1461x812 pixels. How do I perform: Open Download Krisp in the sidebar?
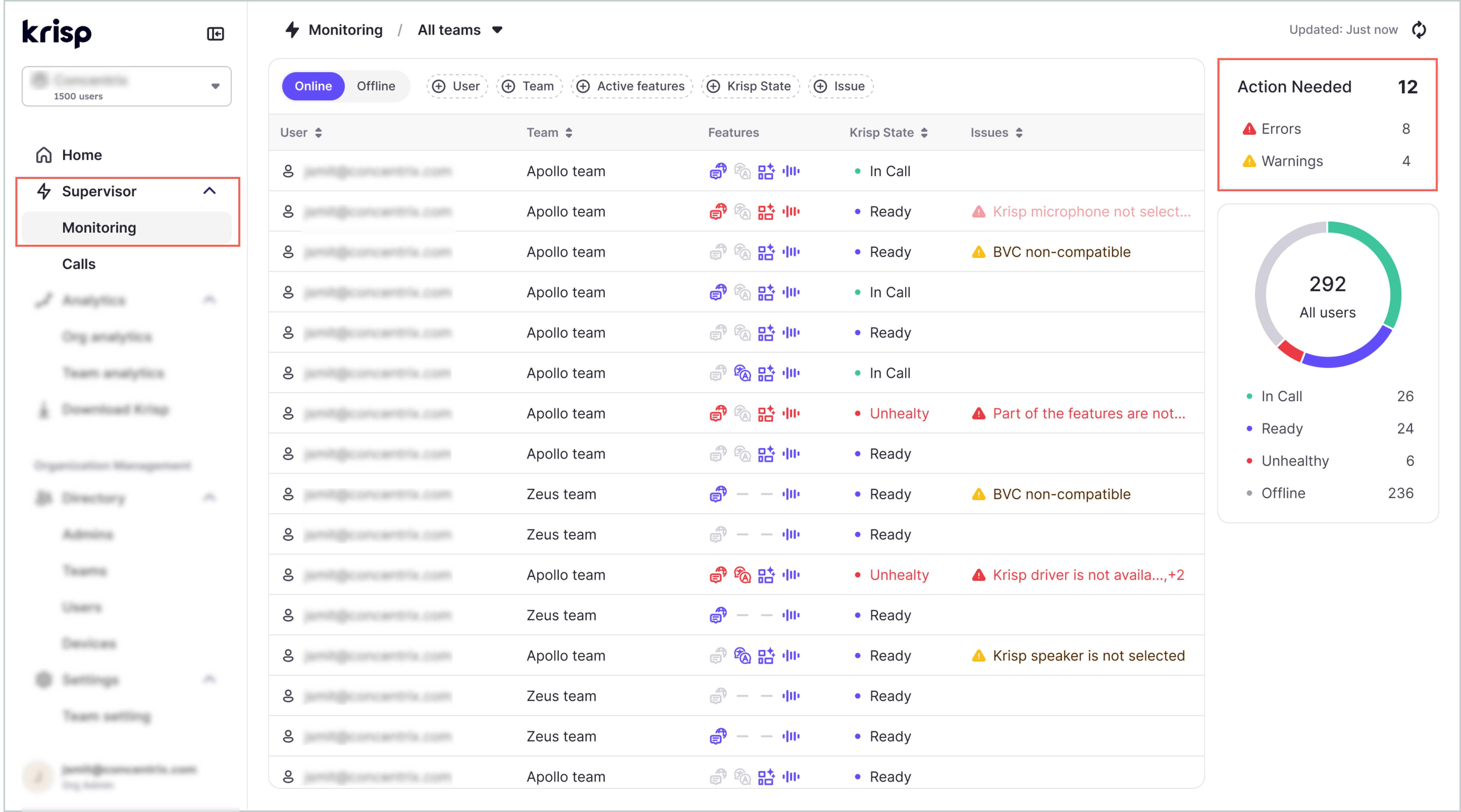click(x=116, y=409)
